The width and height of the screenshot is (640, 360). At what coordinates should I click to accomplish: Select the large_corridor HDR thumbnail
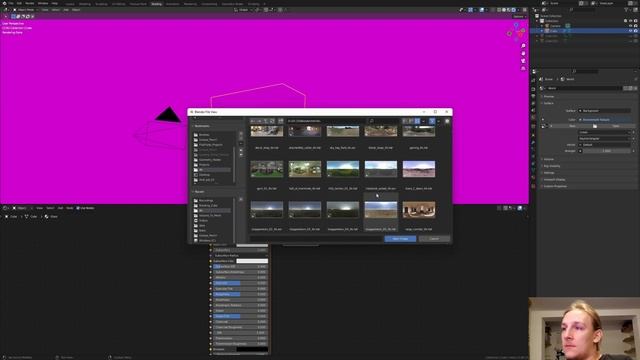pyautogui.click(x=419, y=210)
